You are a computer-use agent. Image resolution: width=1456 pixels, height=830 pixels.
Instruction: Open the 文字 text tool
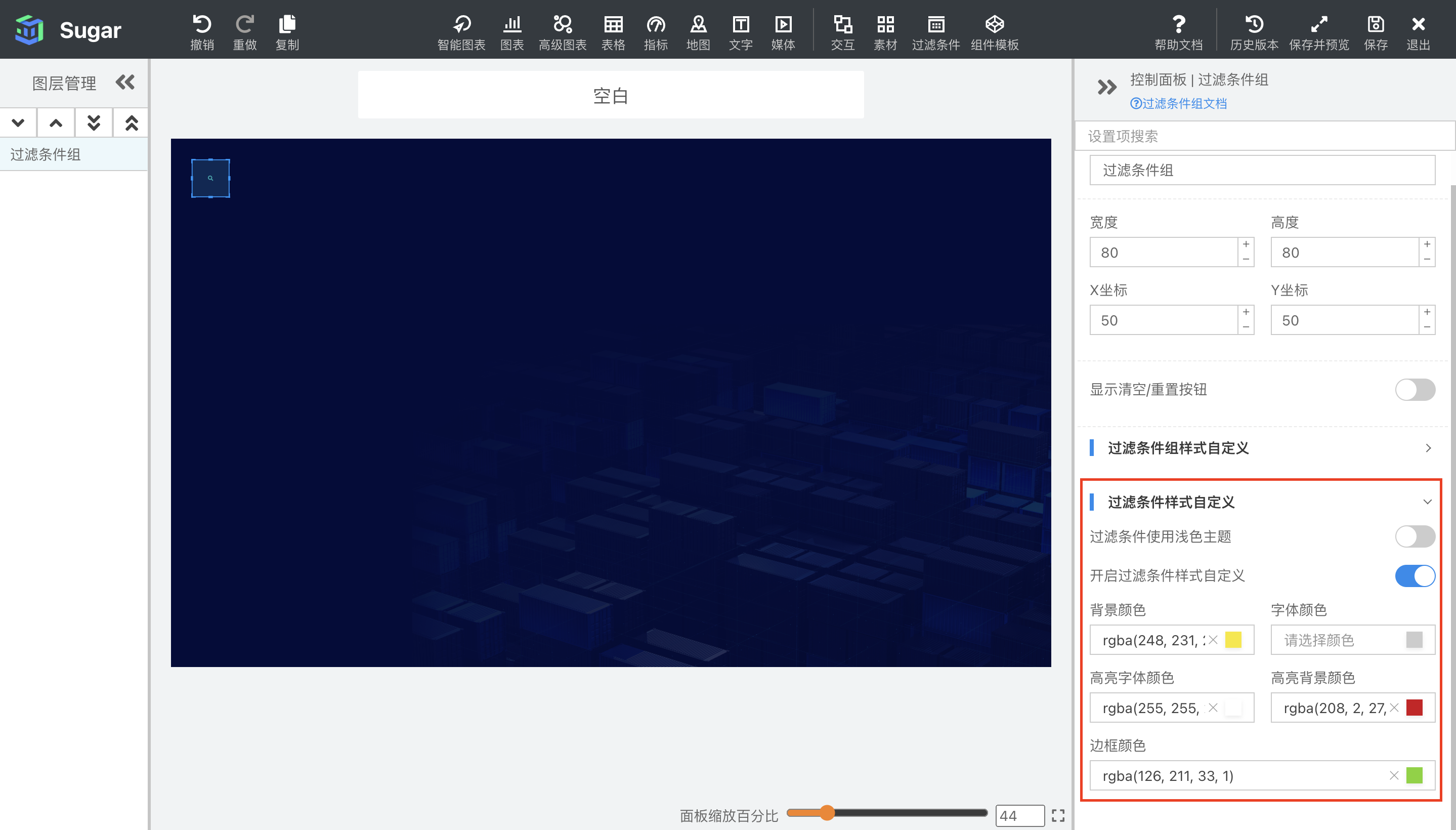[x=741, y=31]
